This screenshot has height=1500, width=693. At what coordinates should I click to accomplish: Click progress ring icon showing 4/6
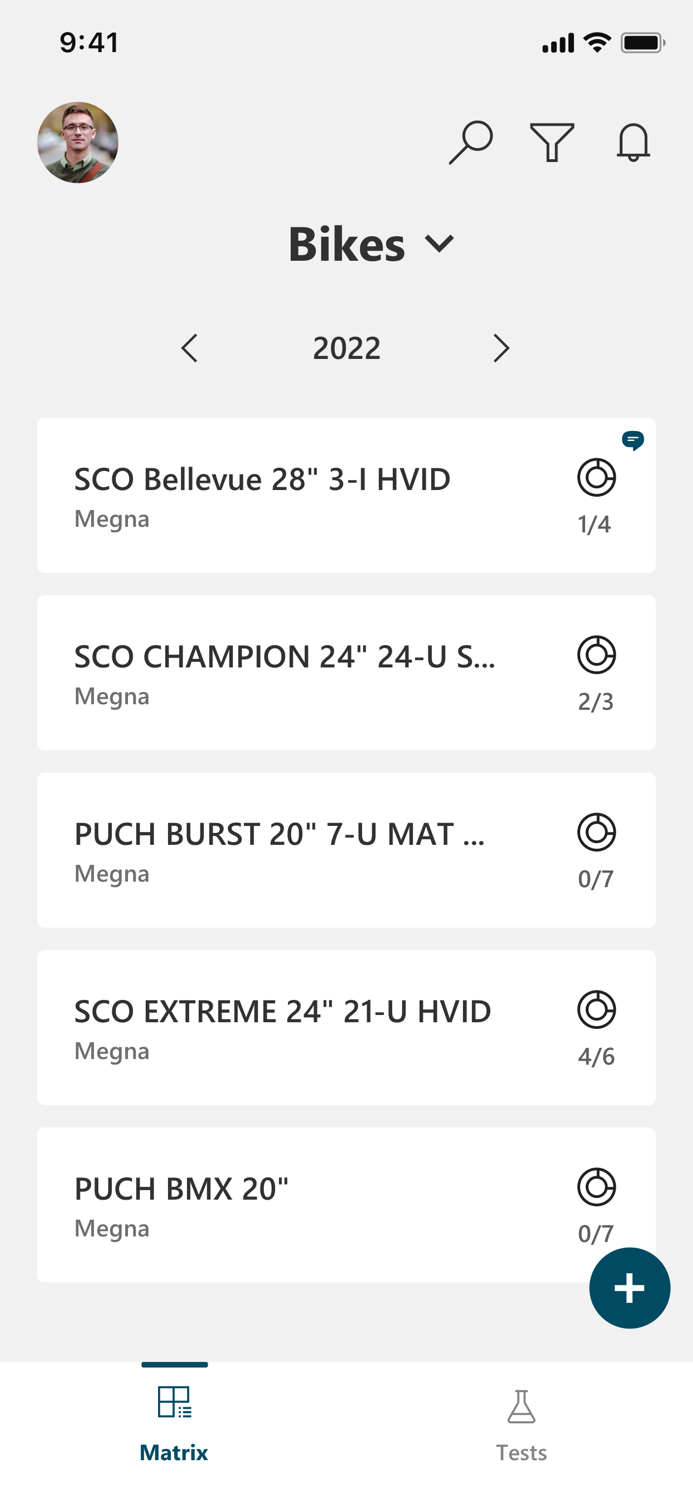[596, 1010]
